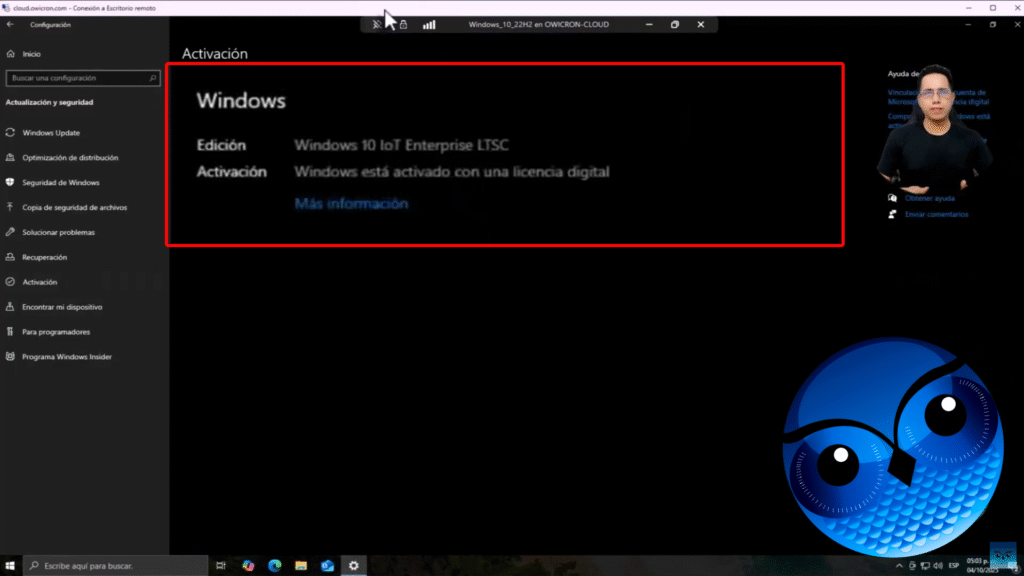Open the Windows Start menu
The width and height of the screenshot is (1024, 576).
10,566
